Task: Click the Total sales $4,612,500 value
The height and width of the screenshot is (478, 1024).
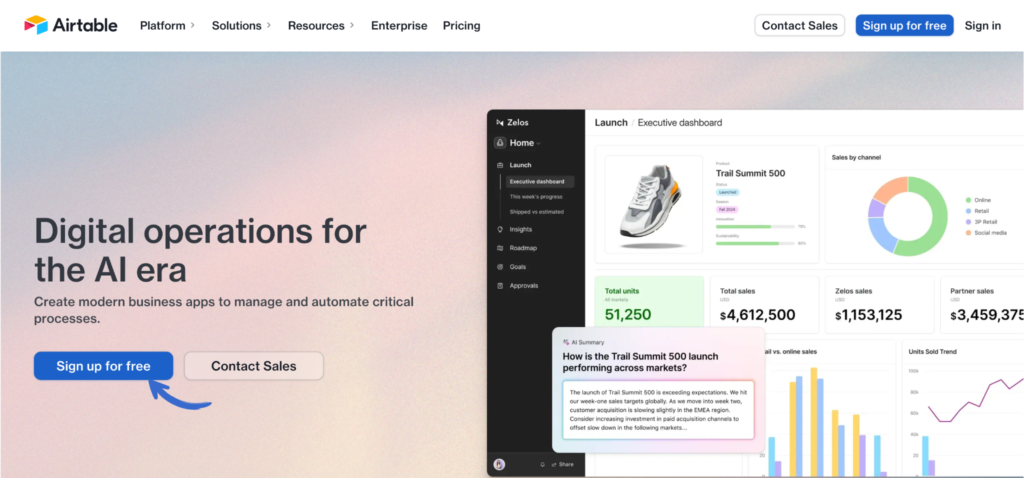Action: (x=758, y=315)
